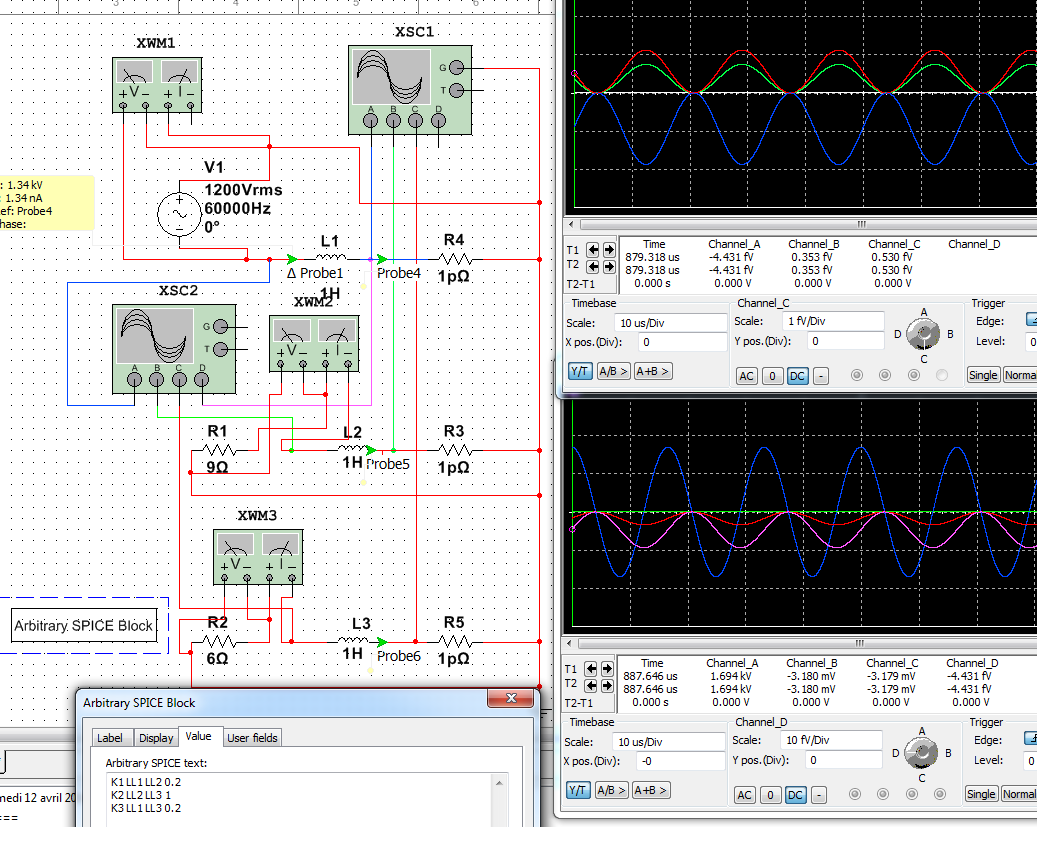This screenshot has width=1037, height=853.
Task: Open the Label tab in SPICE Block dialog
Action: [109, 738]
